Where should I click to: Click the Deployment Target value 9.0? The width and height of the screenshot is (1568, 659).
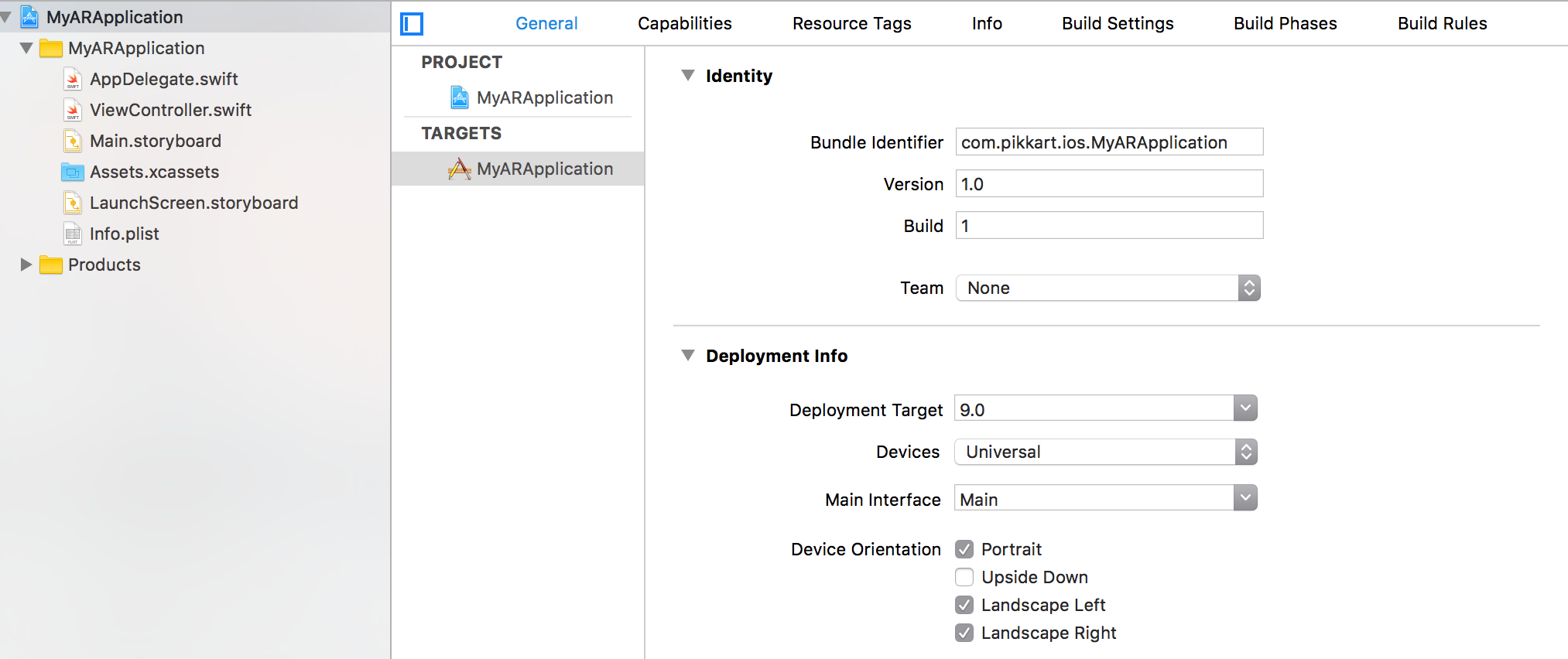(1094, 409)
